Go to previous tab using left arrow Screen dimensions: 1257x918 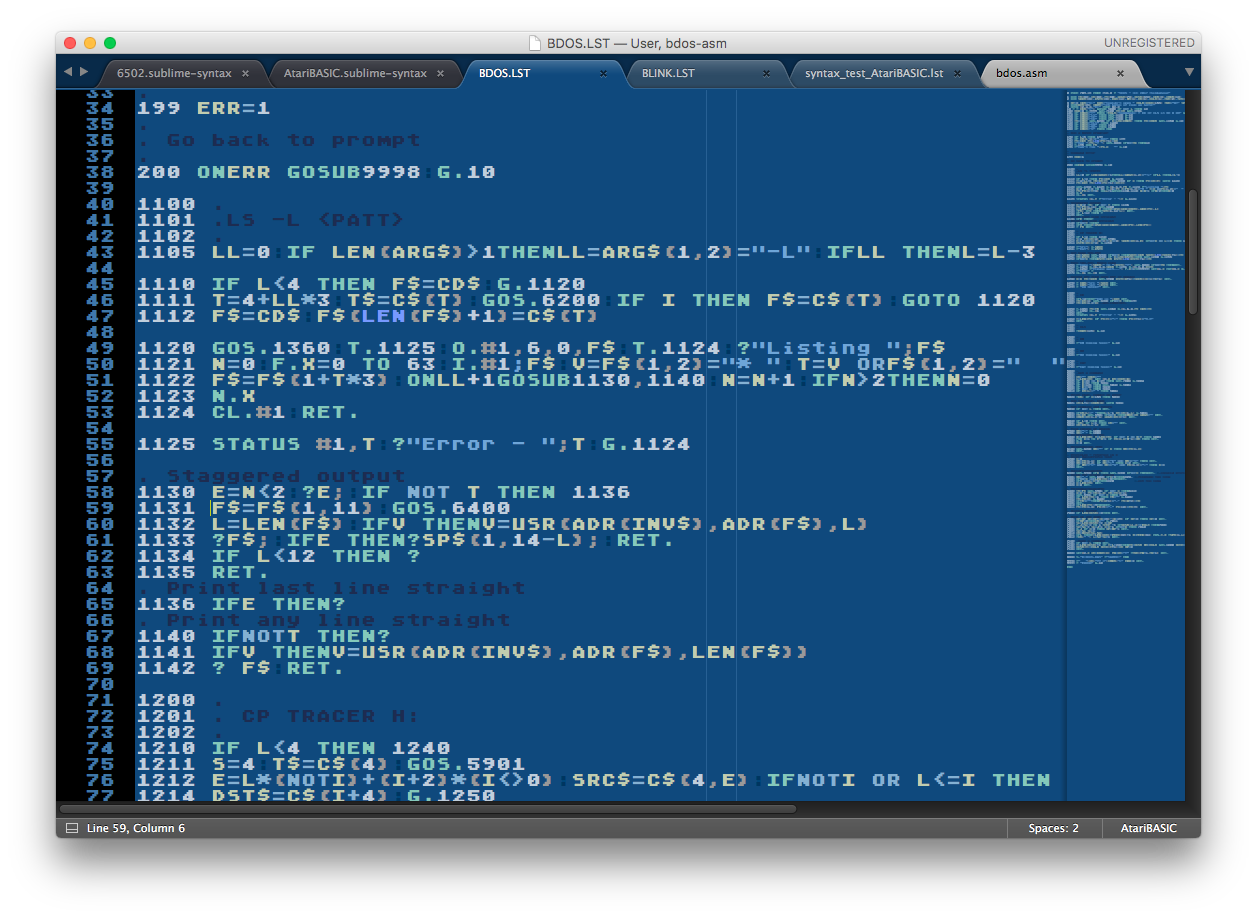coord(68,72)
